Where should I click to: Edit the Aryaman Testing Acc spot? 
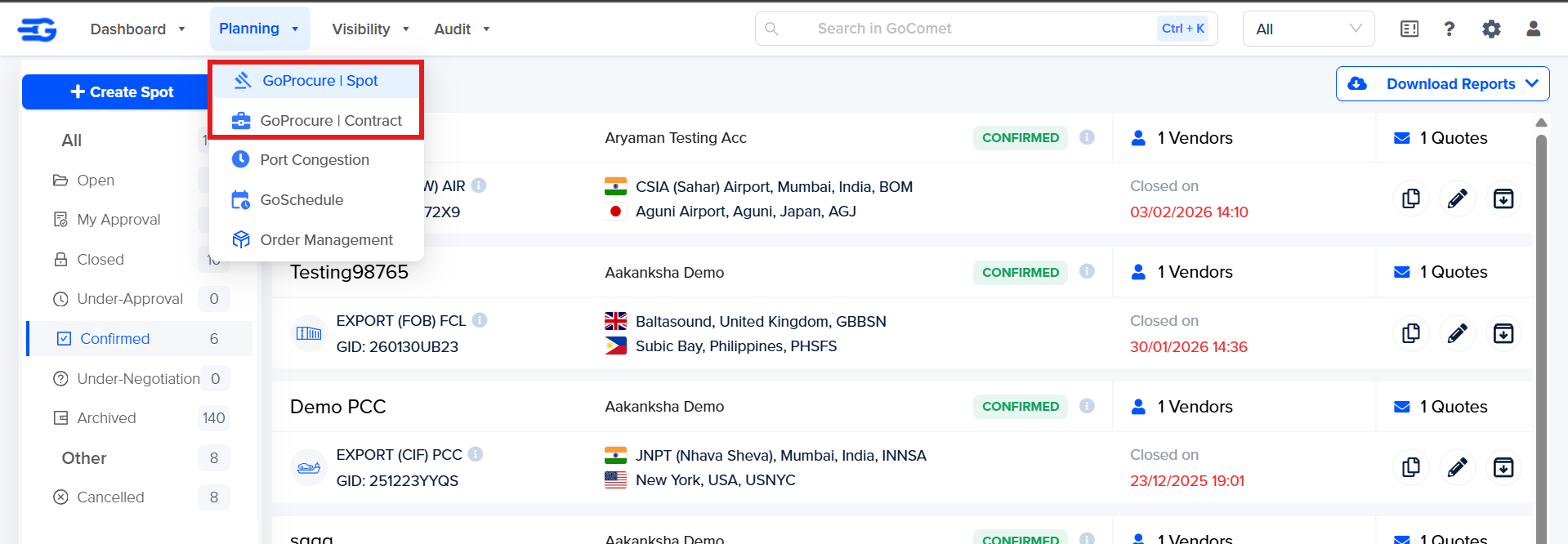[x=1457, y=198]
